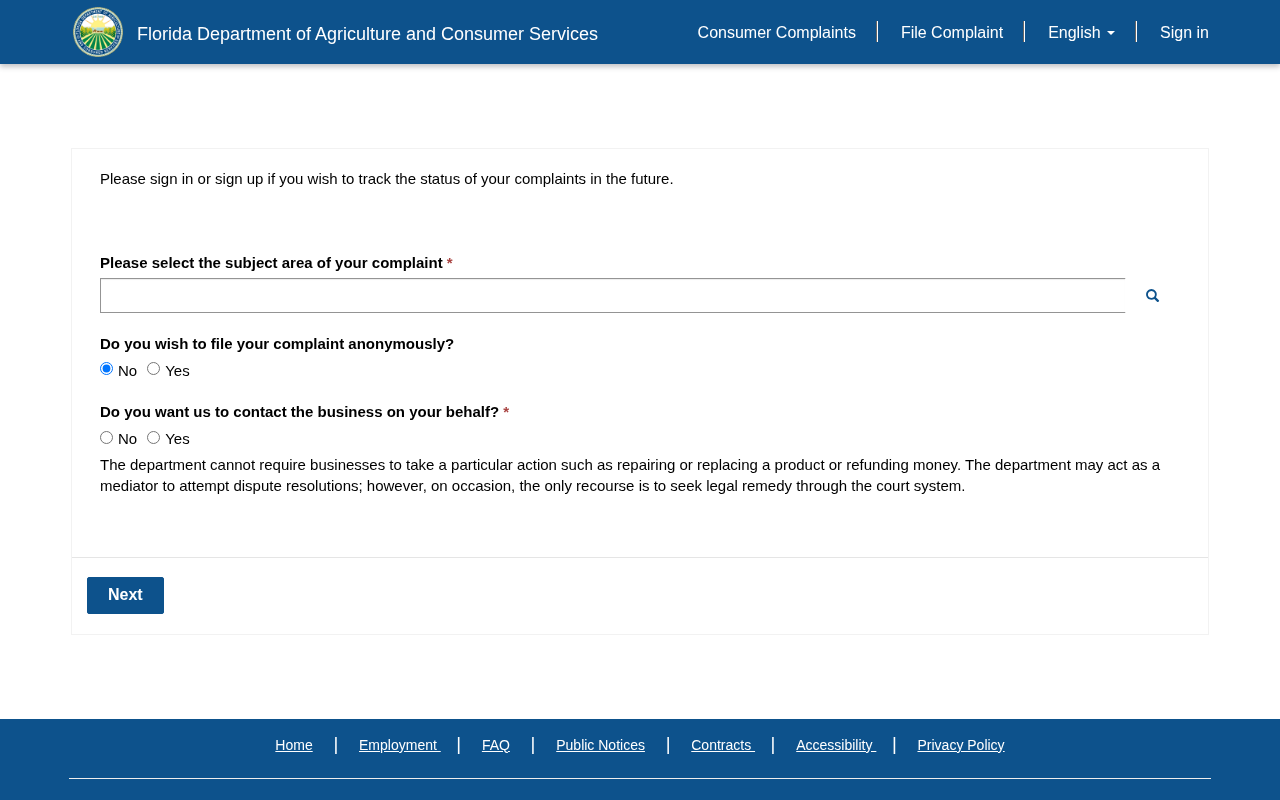Open the Home footer link
This screenshot has width=1280, height=800.
pyautogui.click(x=294, y=745)
